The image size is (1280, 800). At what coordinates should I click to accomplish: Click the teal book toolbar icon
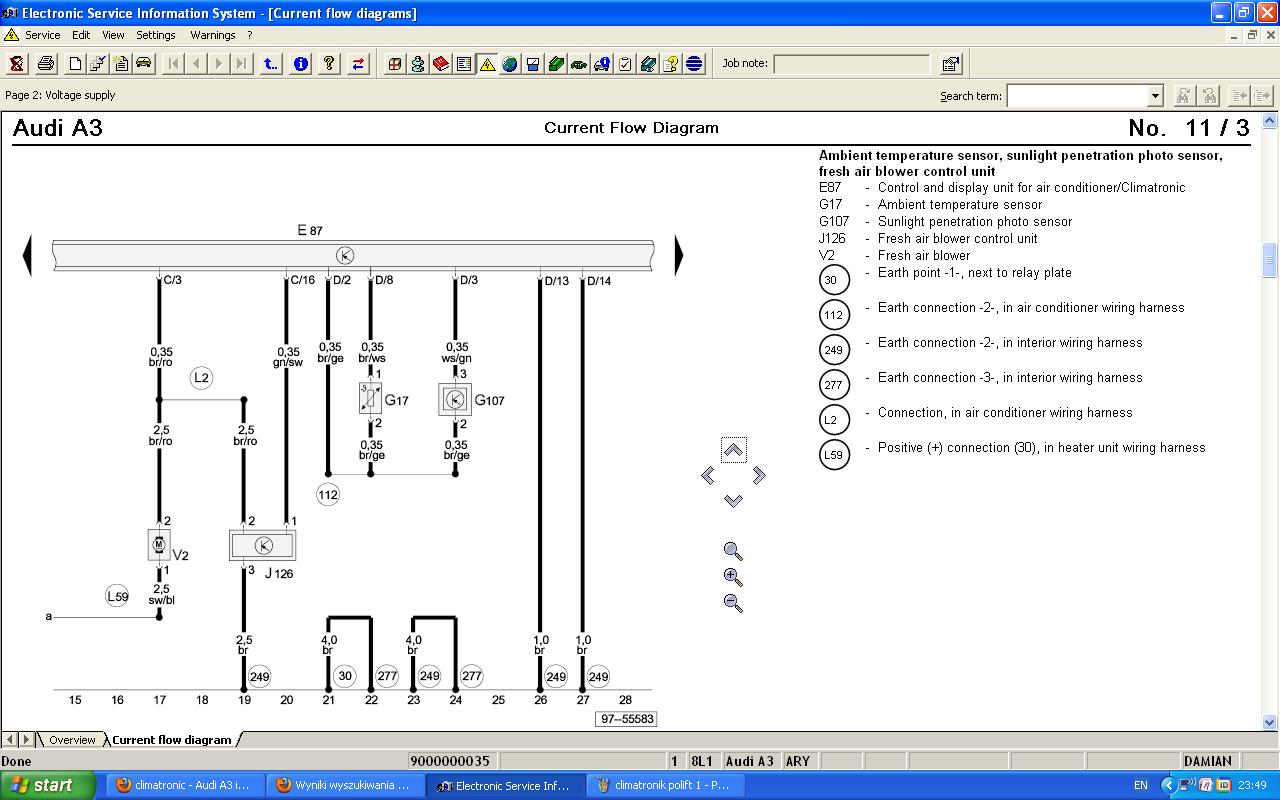point(648,64)
